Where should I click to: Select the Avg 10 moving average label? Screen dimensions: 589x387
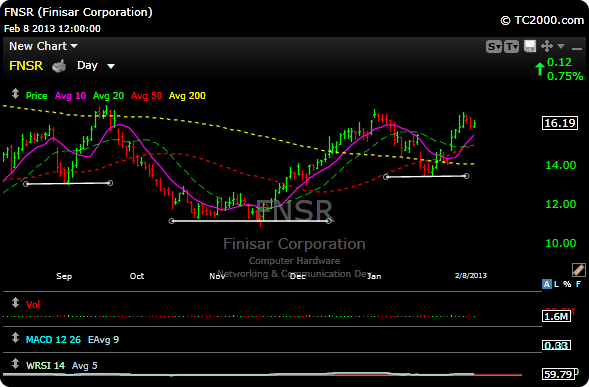[x=70, y=96]
